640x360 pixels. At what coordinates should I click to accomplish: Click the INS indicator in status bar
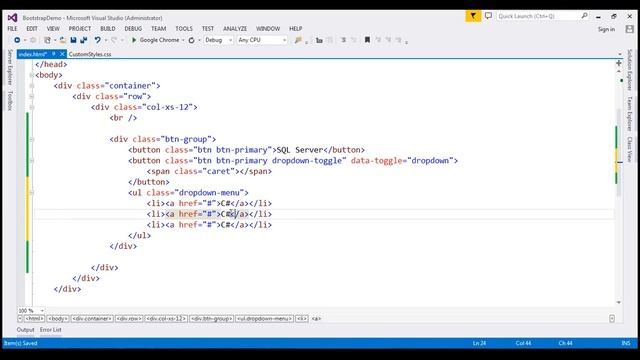pos(626,343)
